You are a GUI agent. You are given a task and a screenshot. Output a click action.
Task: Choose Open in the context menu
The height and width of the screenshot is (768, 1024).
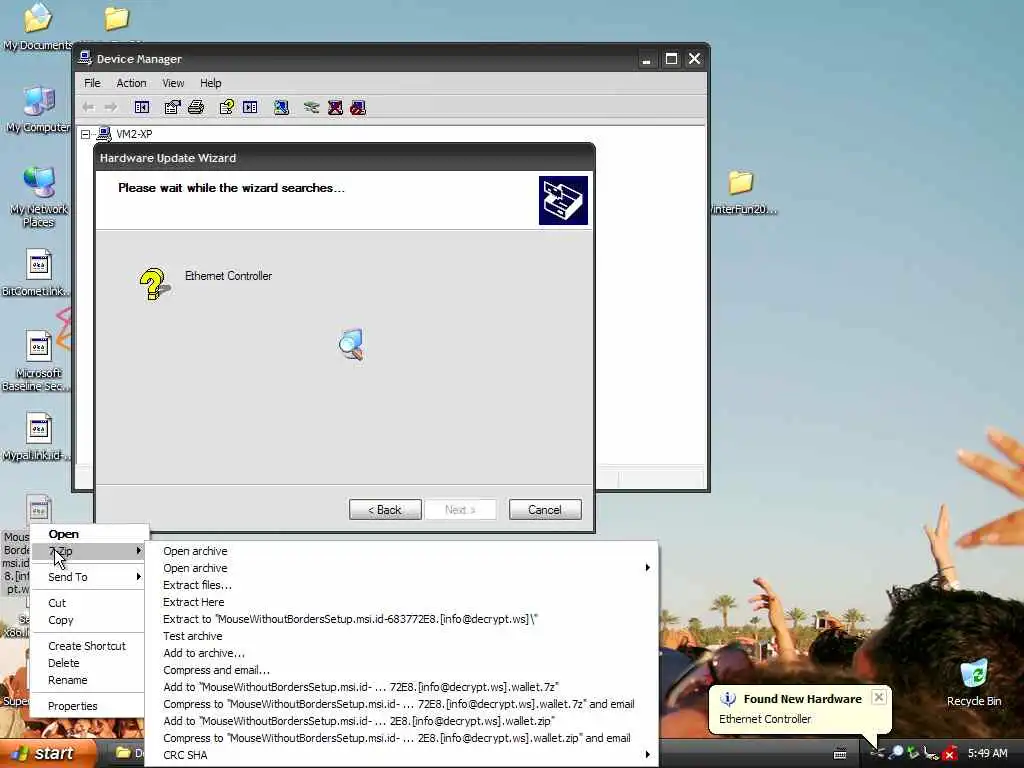coord(88,534)
